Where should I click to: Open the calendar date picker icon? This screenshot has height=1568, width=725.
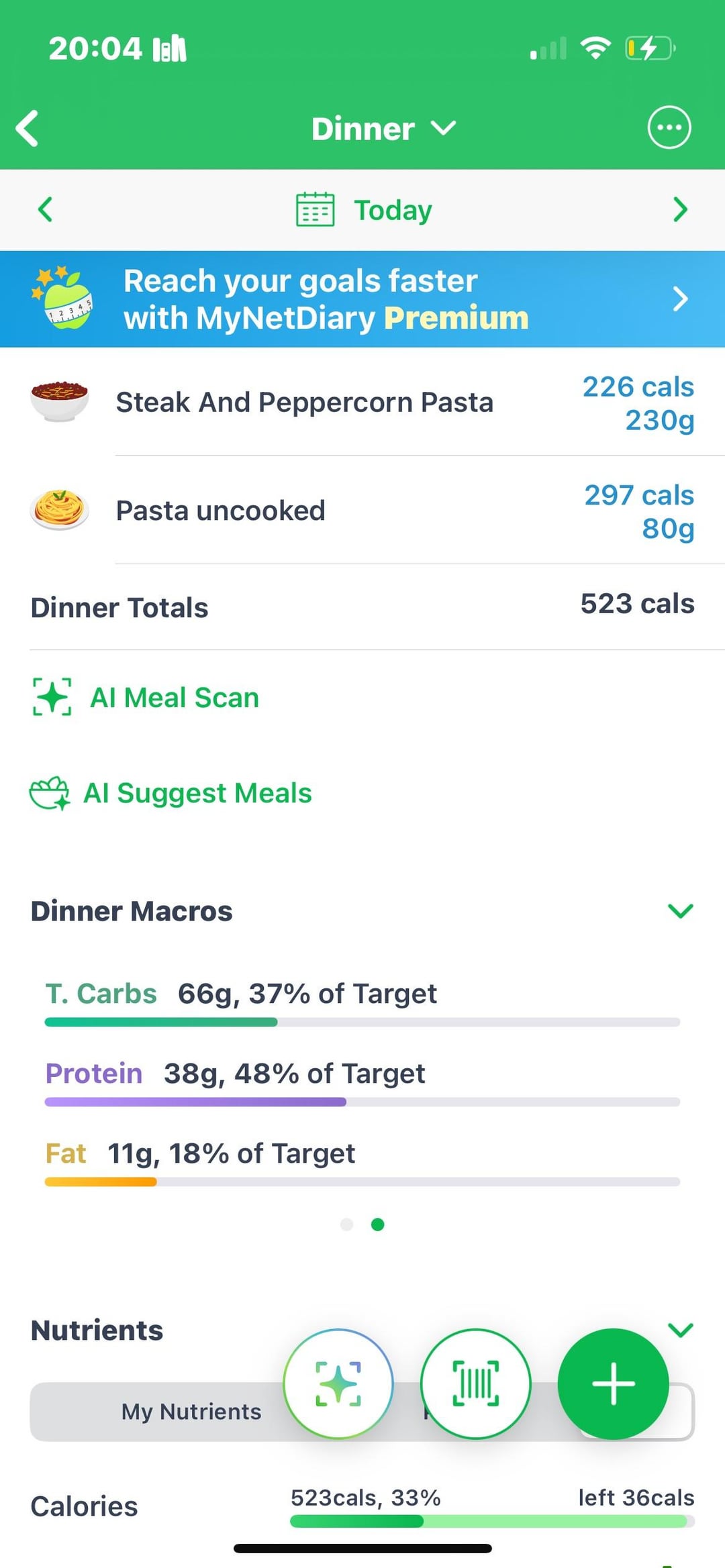(315, 210)
